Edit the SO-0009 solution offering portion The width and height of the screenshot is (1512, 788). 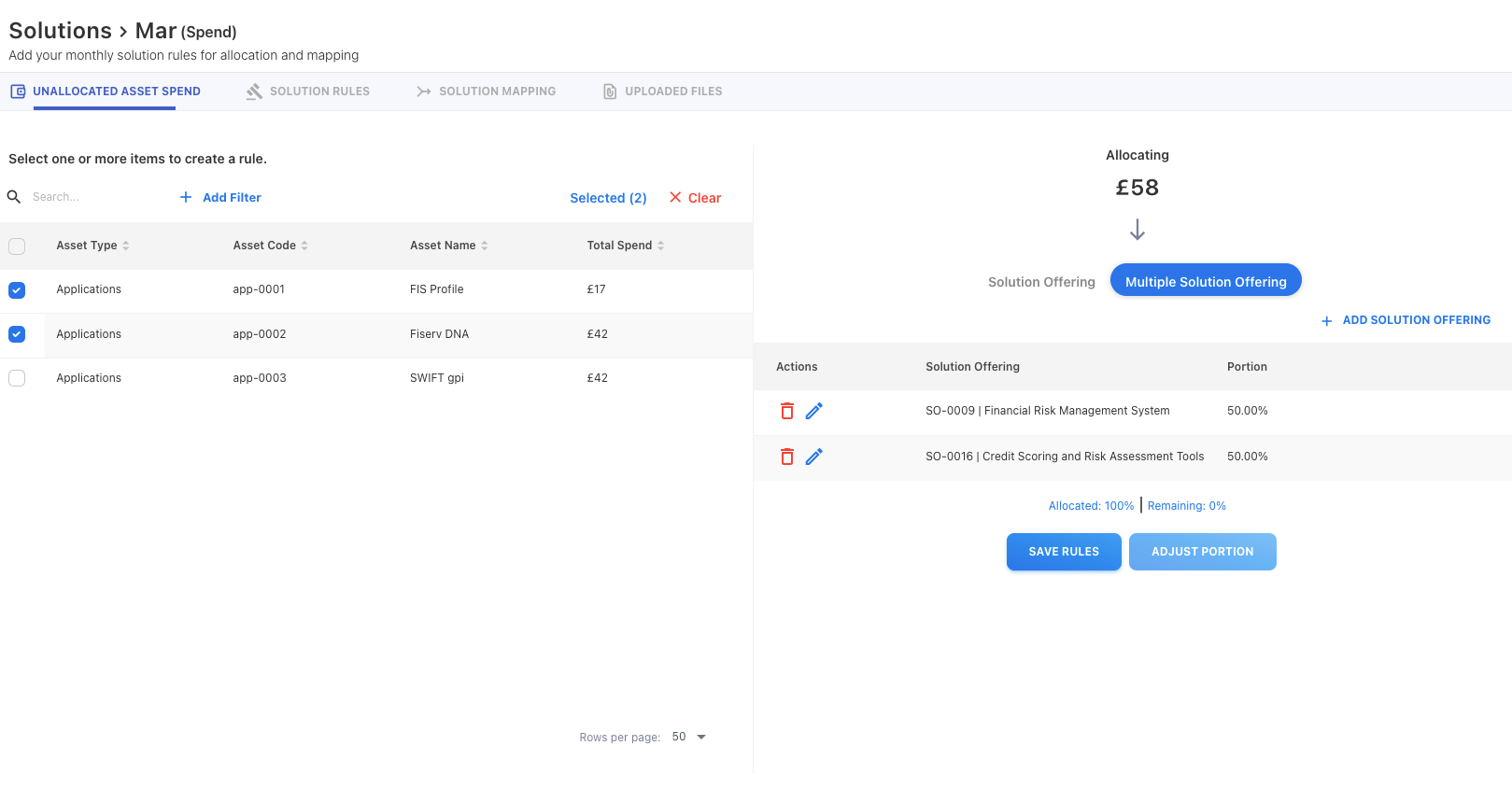pyautogui.click(x=814, y=411)
